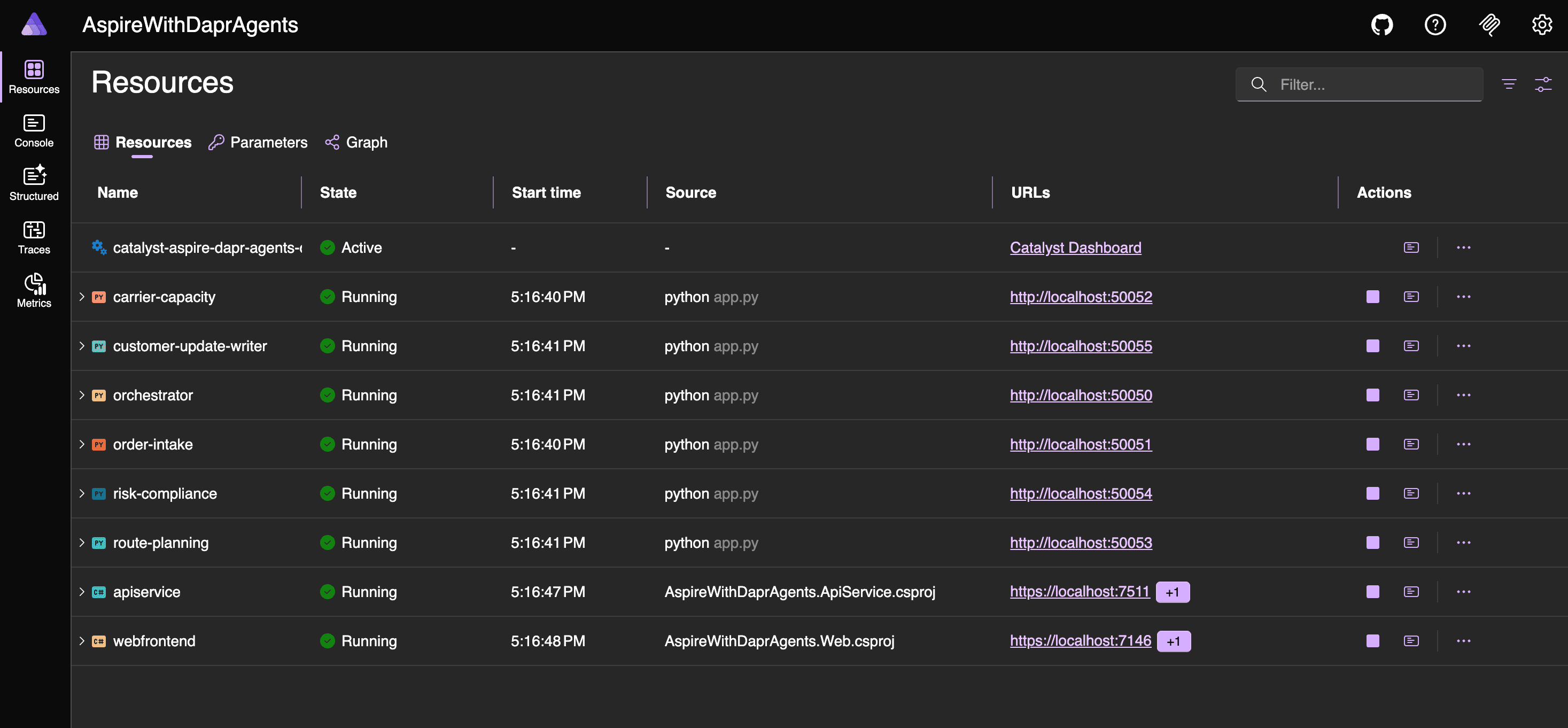Stop the orchestrator resource

pos(1372,395)
